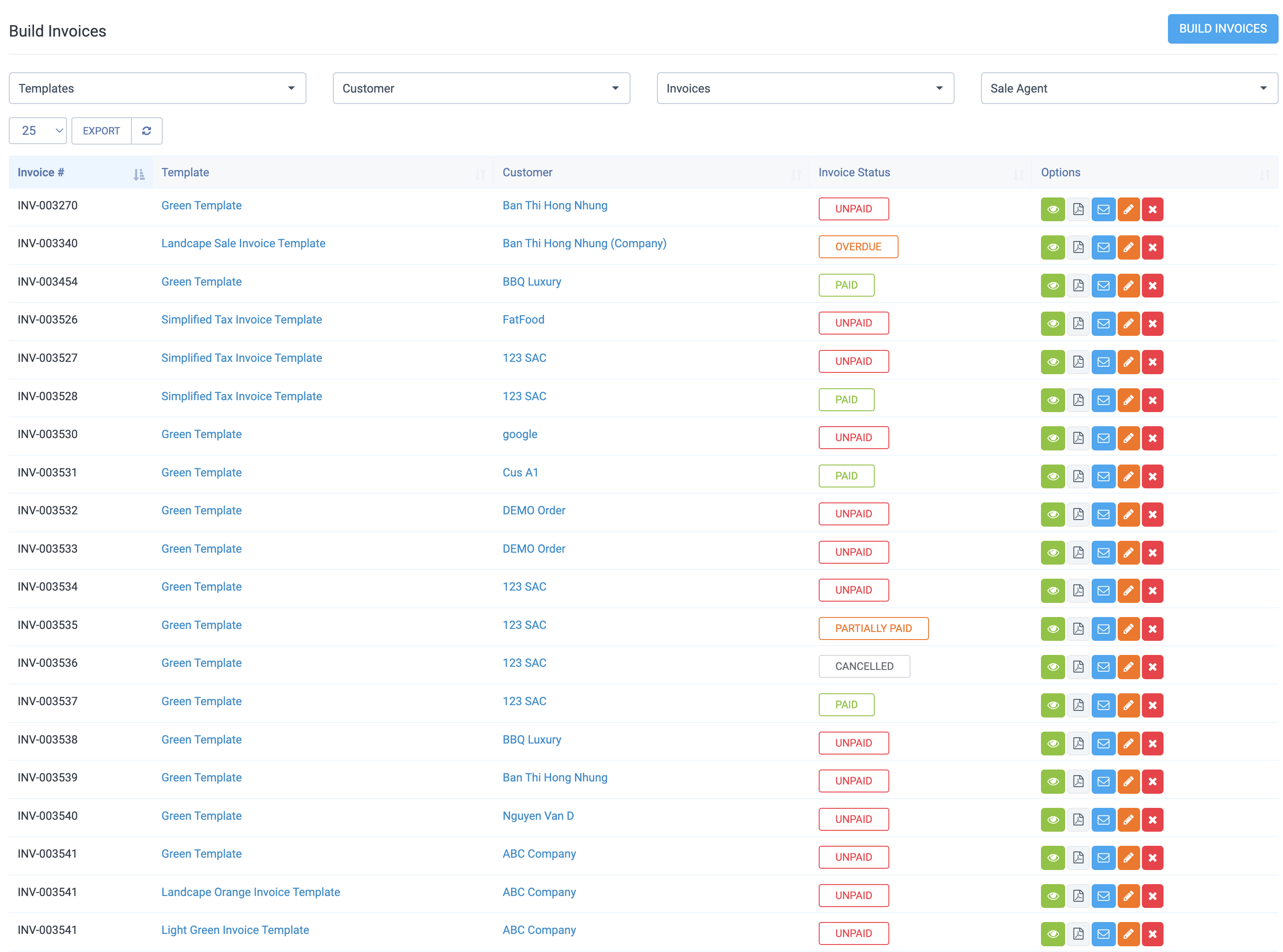Viewport: 1283px width, 952px height.
Task: Click the refresh table icon next to Export
Action: click(146, 131)
